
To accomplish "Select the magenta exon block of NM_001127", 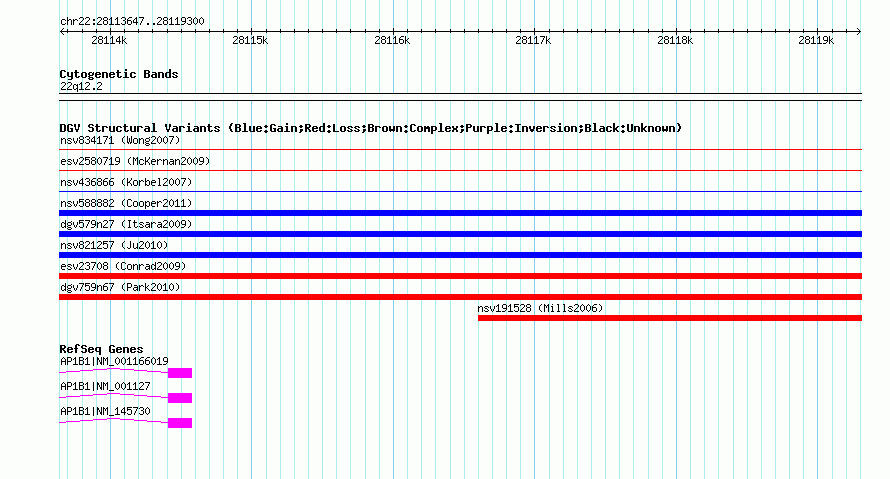I will pos(180,398).
